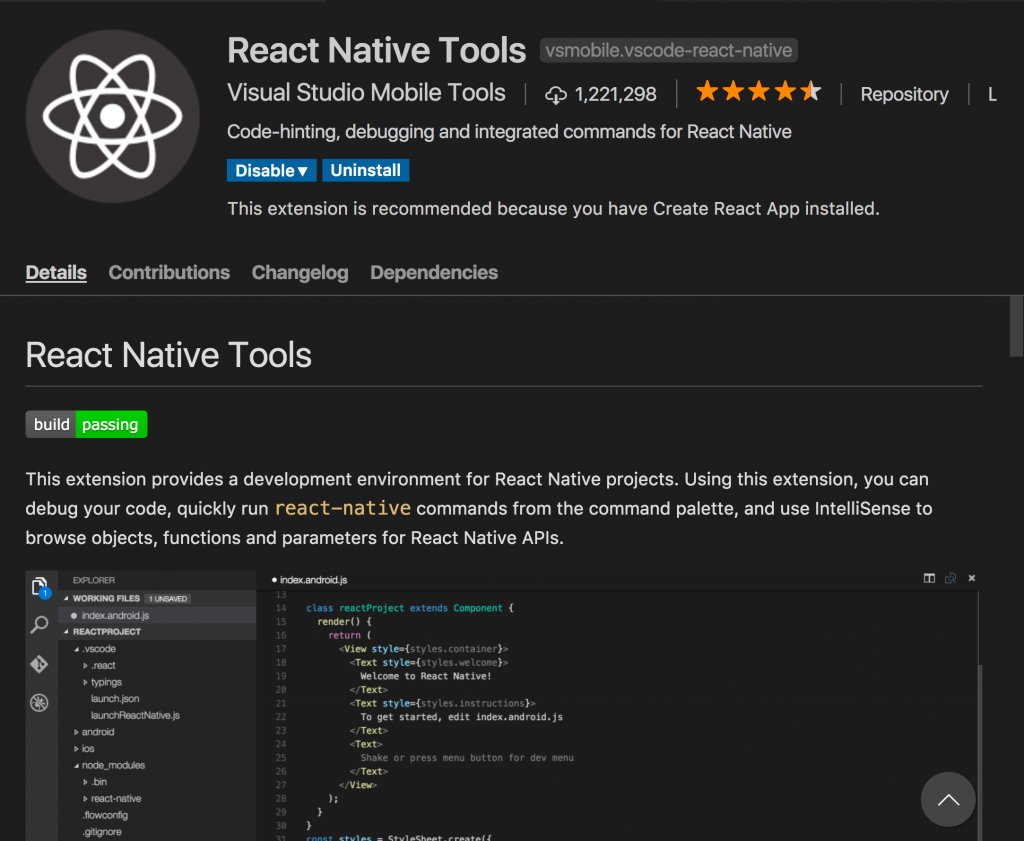Click the editor close X icon in screenshot

coord(972,579)
